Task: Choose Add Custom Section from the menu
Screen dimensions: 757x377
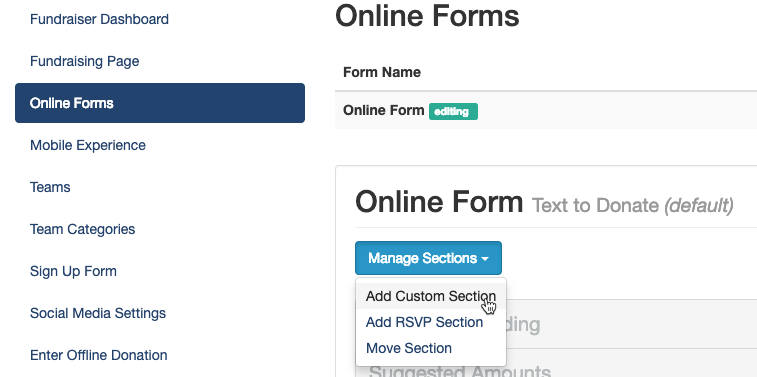Action: (431, 296)
